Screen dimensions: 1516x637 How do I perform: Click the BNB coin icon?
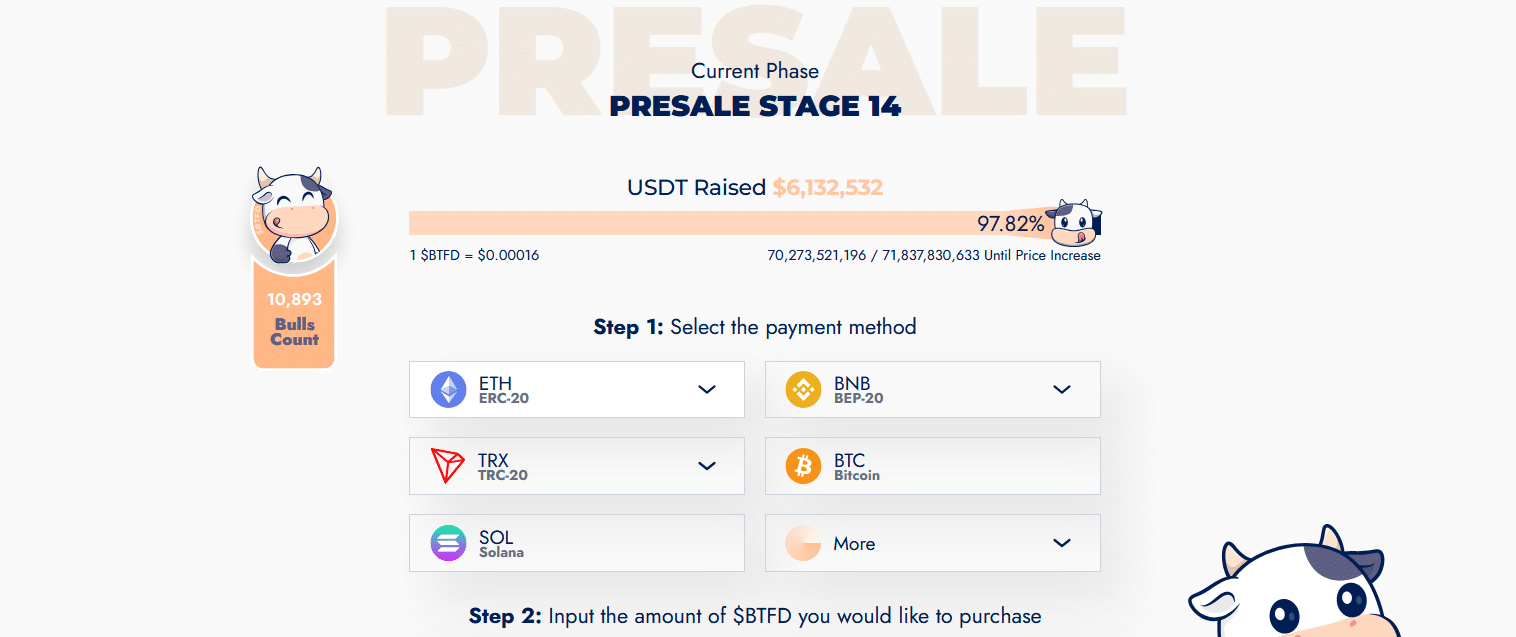pyautogui.click(x=803, y=389)
